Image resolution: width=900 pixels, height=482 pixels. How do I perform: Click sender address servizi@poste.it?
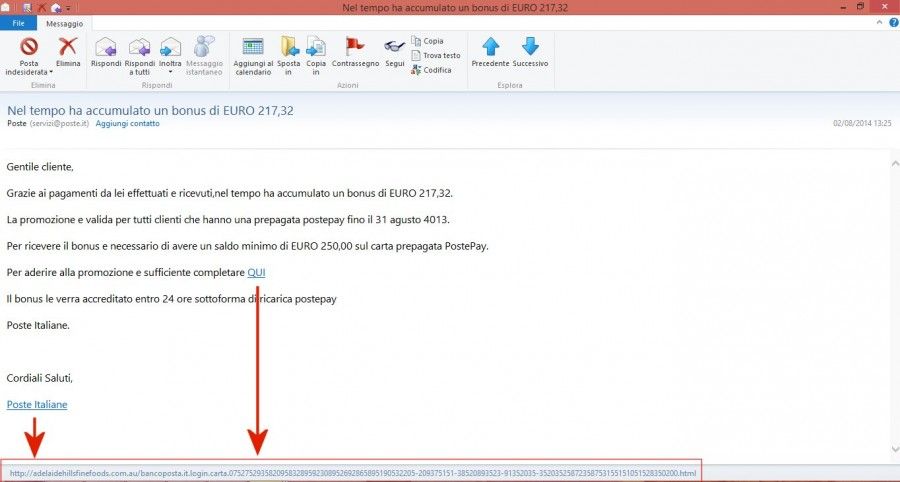click(x=59, y=123)
